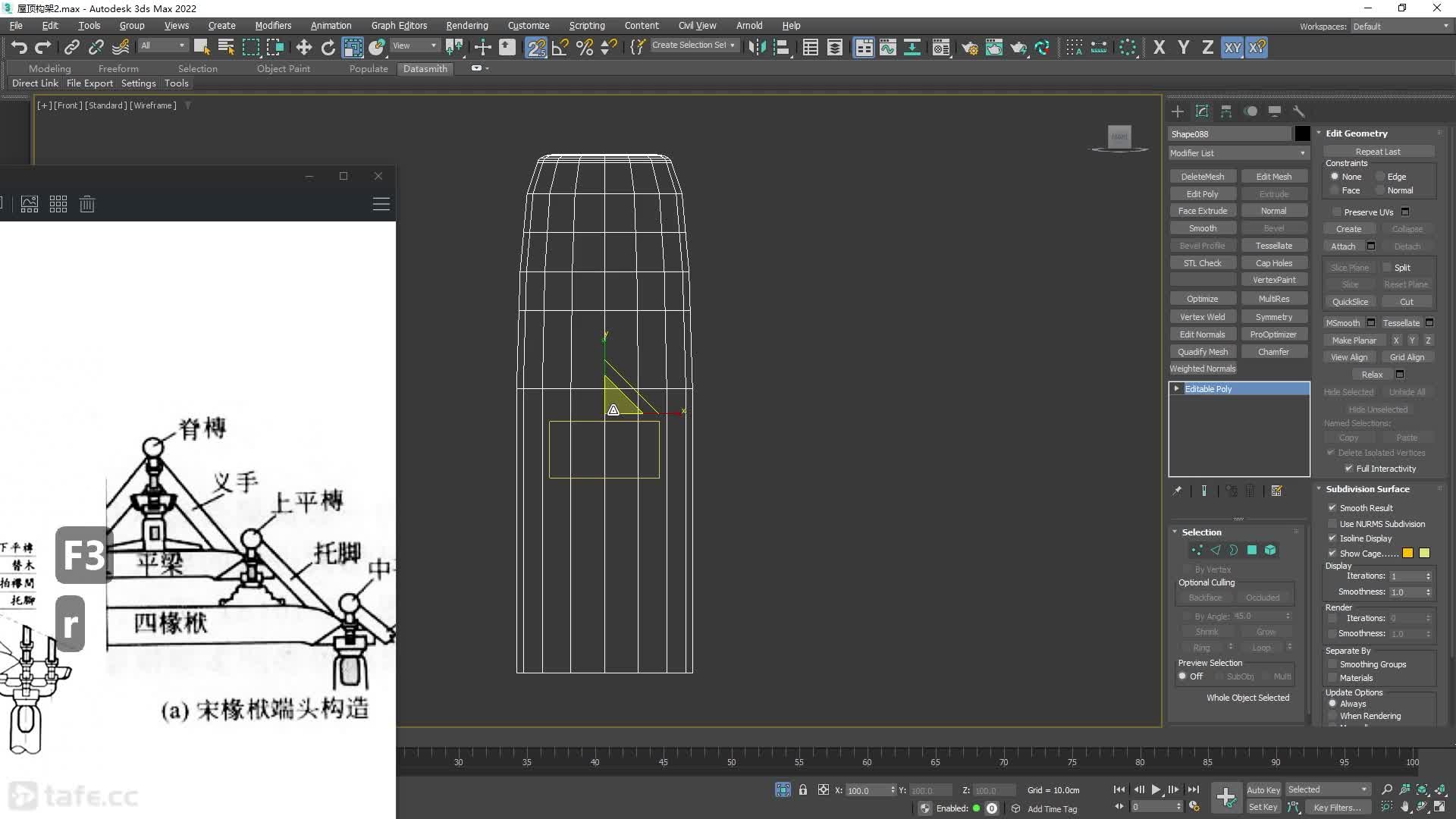Enable Use NURMS Subdivision checkbox
The width and height of the screenshot is (1456, 819).
pyautogui.click(x=1332, y=523)
